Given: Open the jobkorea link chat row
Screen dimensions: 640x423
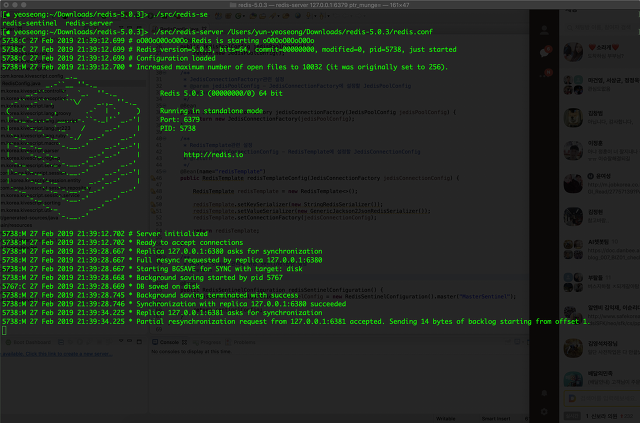Looking at the screenshot, I should click(x=601, y=184).
